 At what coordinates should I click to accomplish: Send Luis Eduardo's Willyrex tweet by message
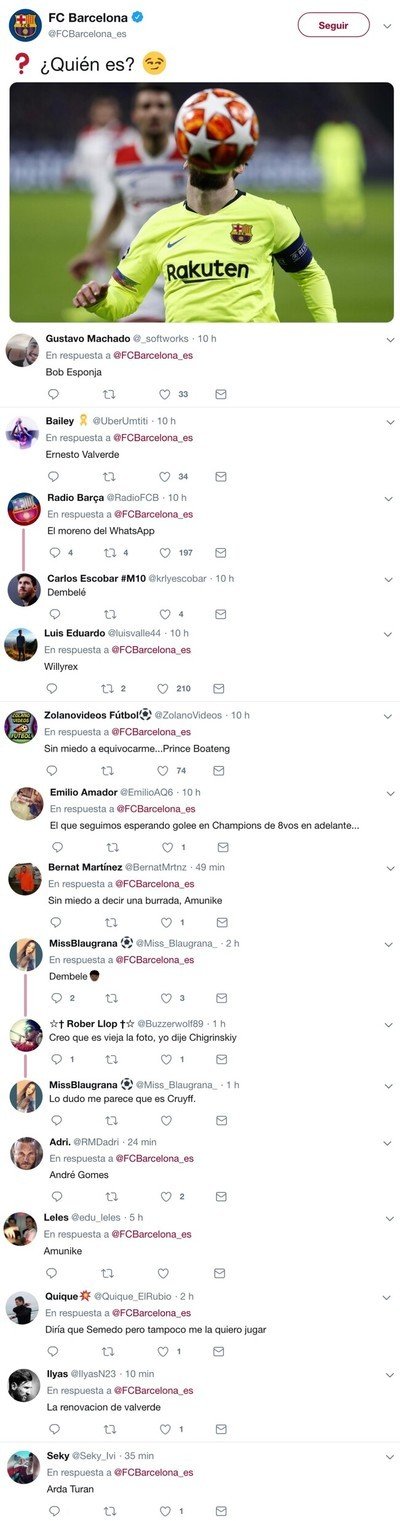[220, 688]
